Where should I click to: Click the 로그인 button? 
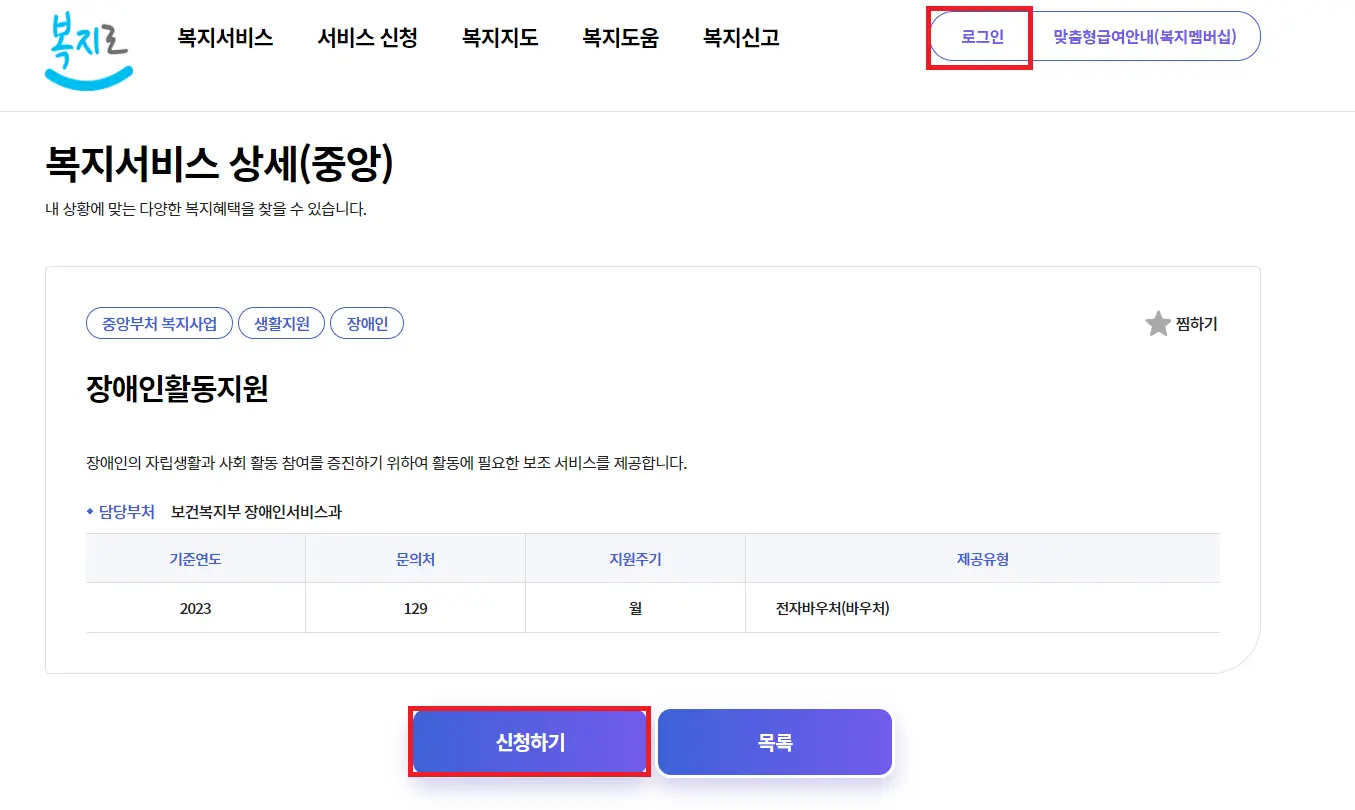[978, 37]
